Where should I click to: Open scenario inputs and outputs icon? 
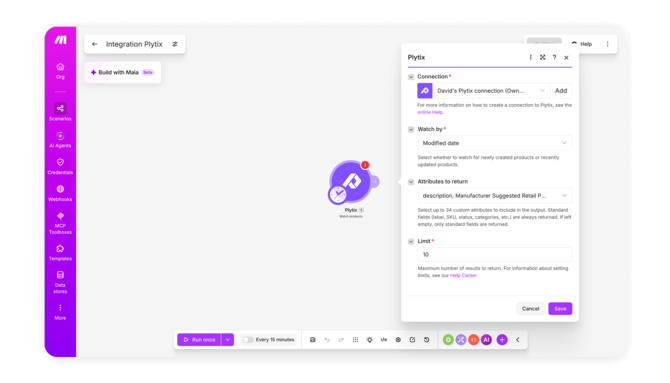[x=384, y=340]
